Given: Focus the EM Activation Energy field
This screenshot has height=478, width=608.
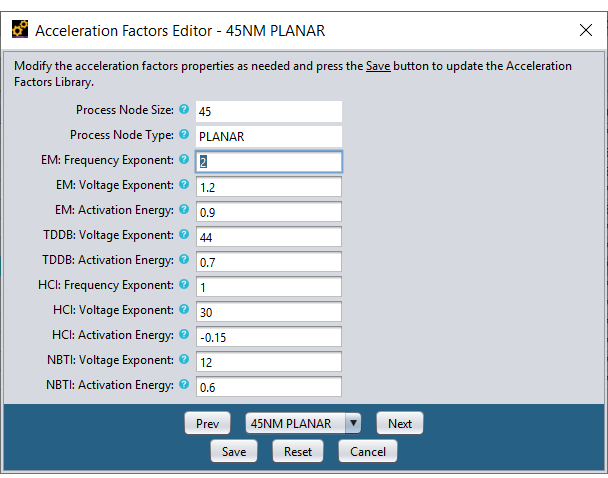Looking at the screenshot, I should click(x=269, y=212).
